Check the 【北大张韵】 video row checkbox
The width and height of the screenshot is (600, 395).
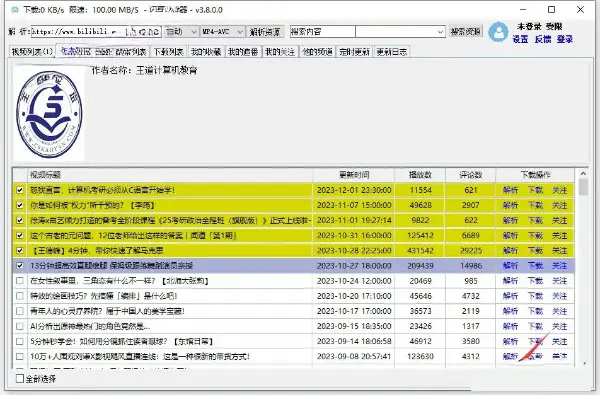coord(20,281)
